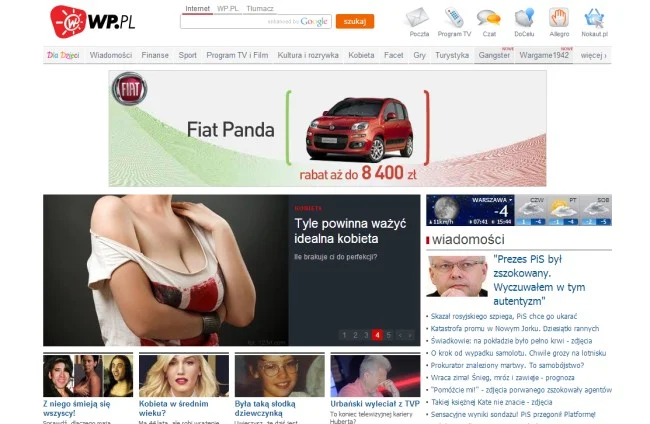This screenshot has height=424, width=650.
Task: Open the Warszawa city weather dropdown
Action: (492, 200)
